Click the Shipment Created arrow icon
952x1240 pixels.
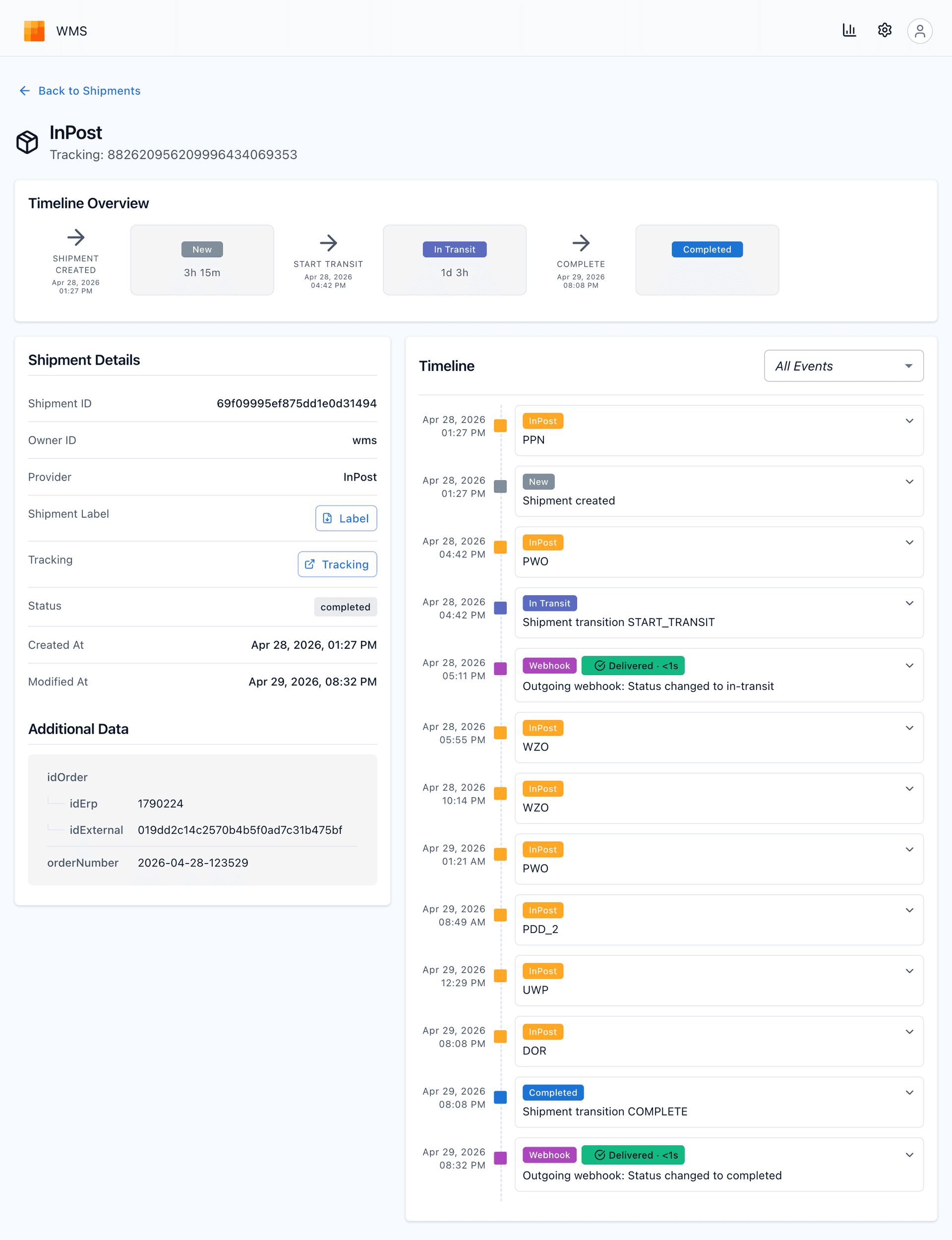[x=76, y=237]
